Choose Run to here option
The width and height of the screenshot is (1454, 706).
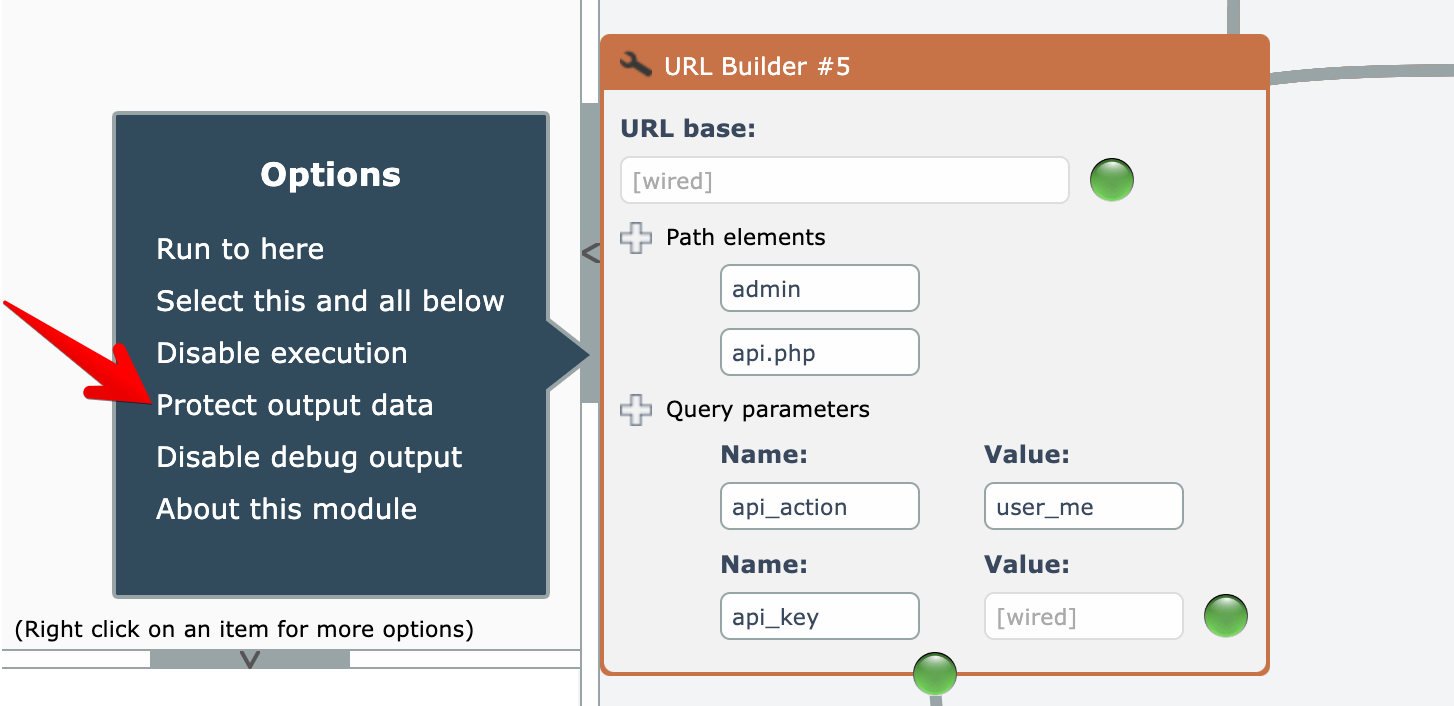240,249
